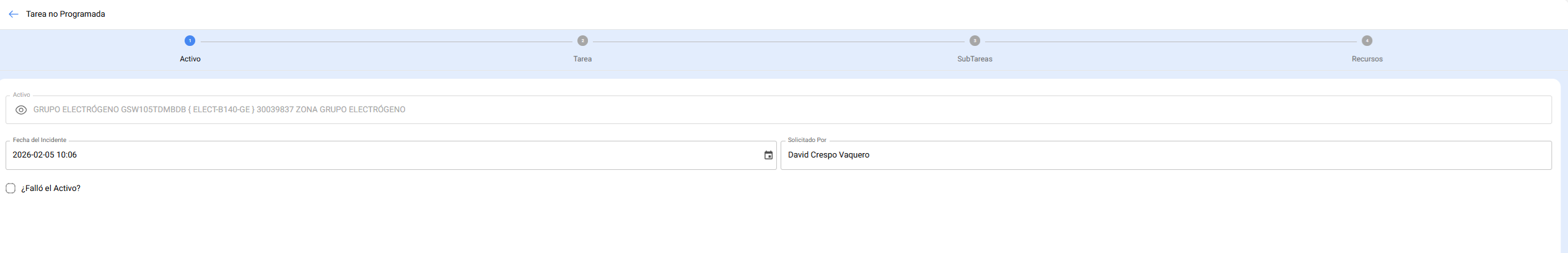This screenshot has height=253, width=1568.
Task: Click the ¿Falló el Activo? label text
Action: (51, 189)
